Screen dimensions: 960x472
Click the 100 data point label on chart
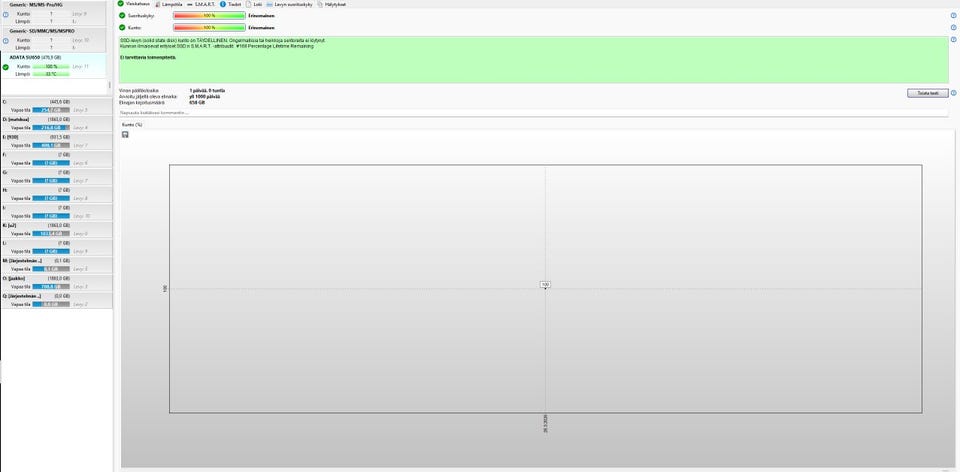point(546,285)
